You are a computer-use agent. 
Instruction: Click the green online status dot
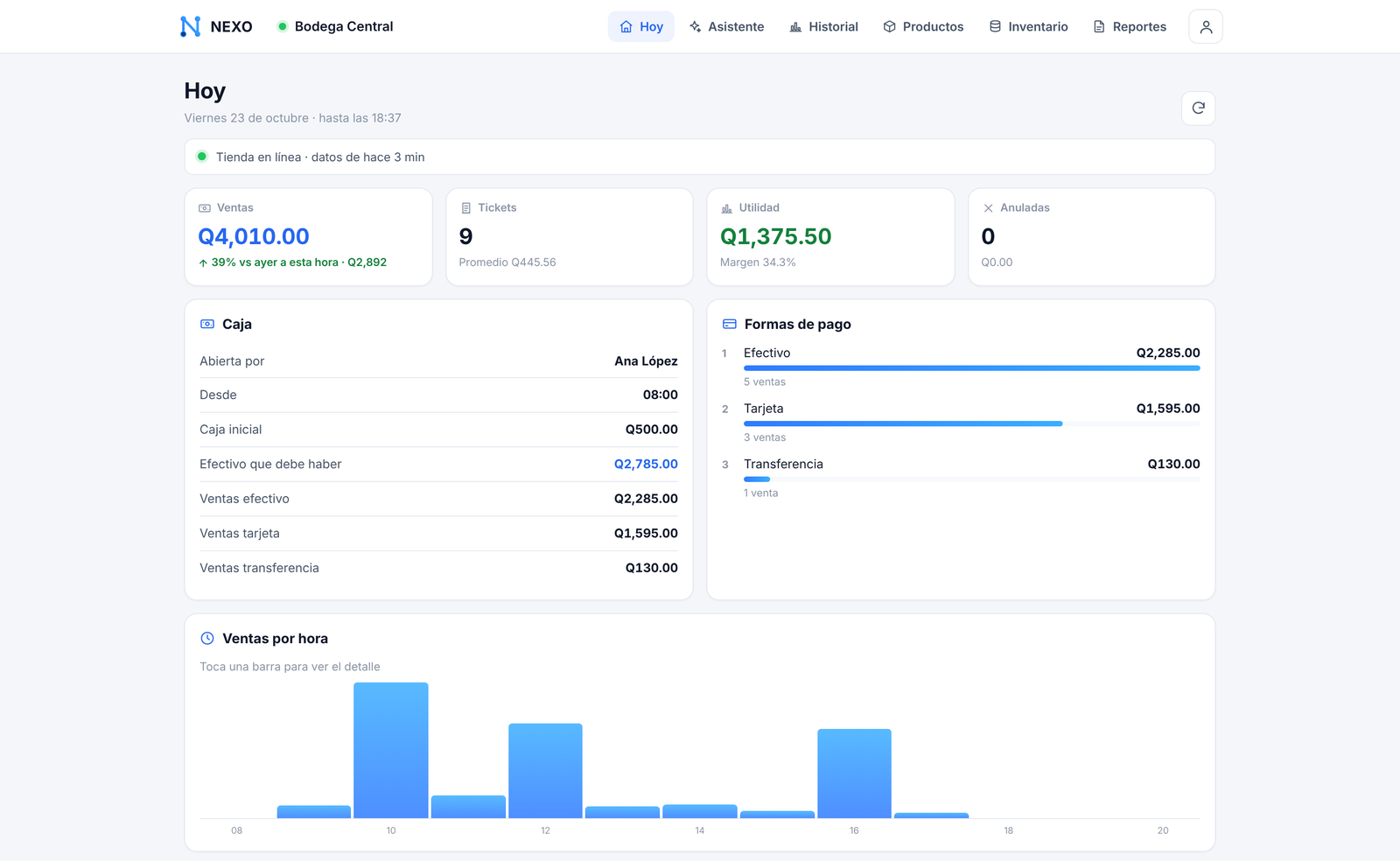201,157
